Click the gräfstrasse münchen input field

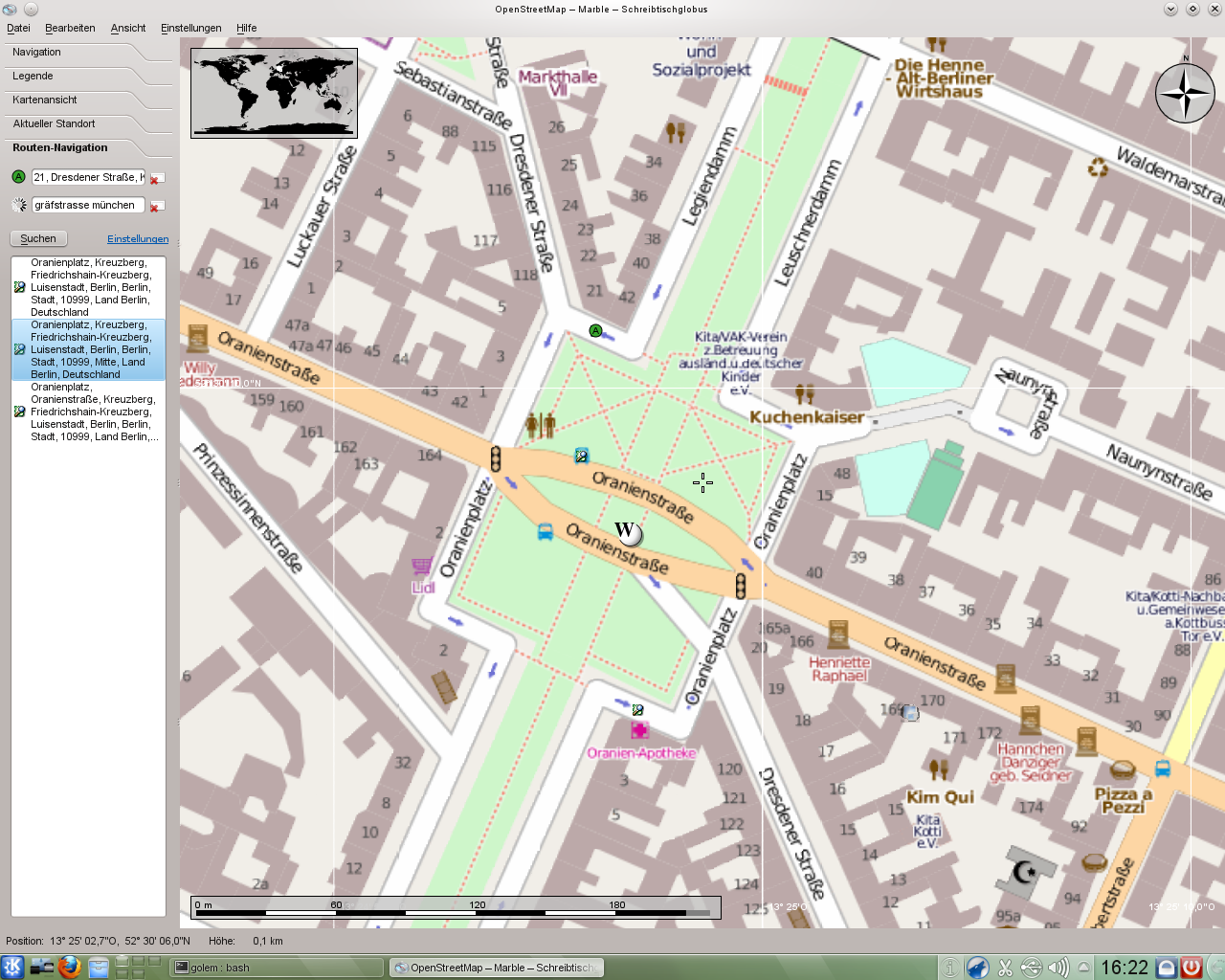click(86, 205)
